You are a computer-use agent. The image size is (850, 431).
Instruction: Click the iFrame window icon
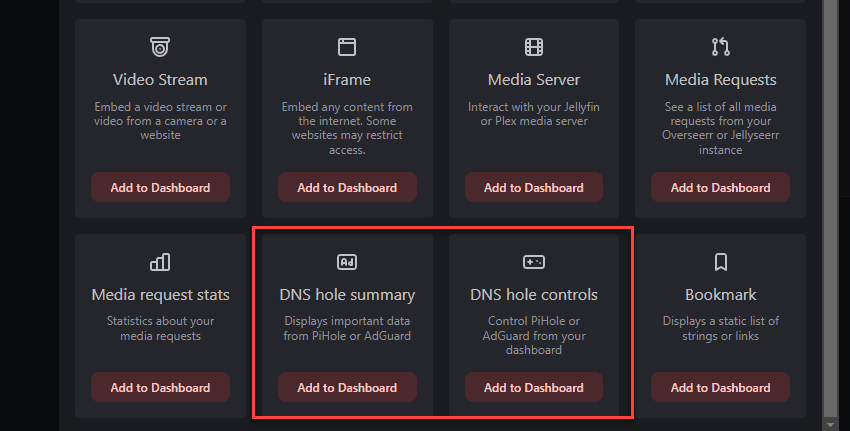(347, 46)
